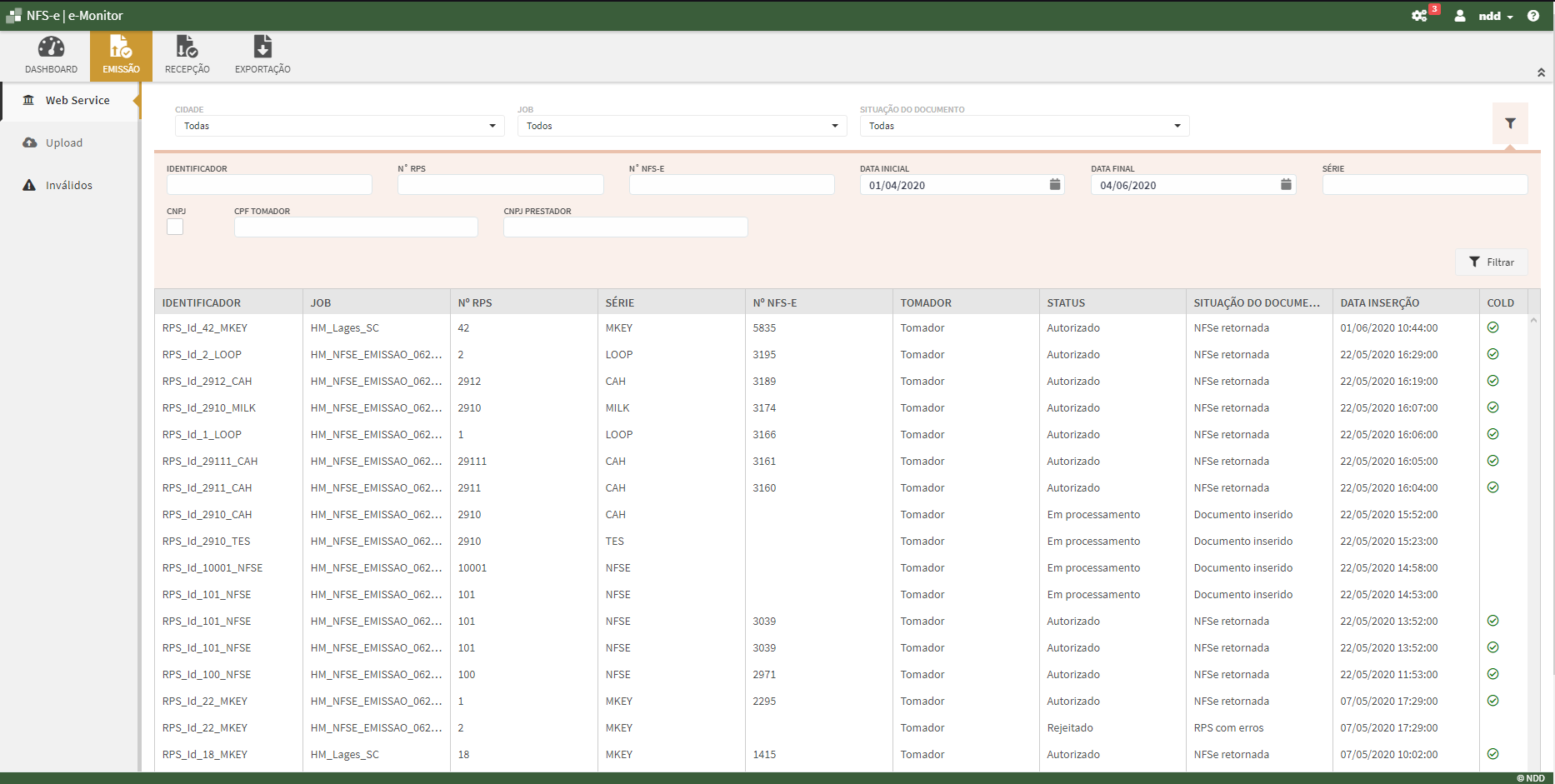Select the Recepção document-download icon
This screenshot has width=1555, height=784.
(187, 48)
